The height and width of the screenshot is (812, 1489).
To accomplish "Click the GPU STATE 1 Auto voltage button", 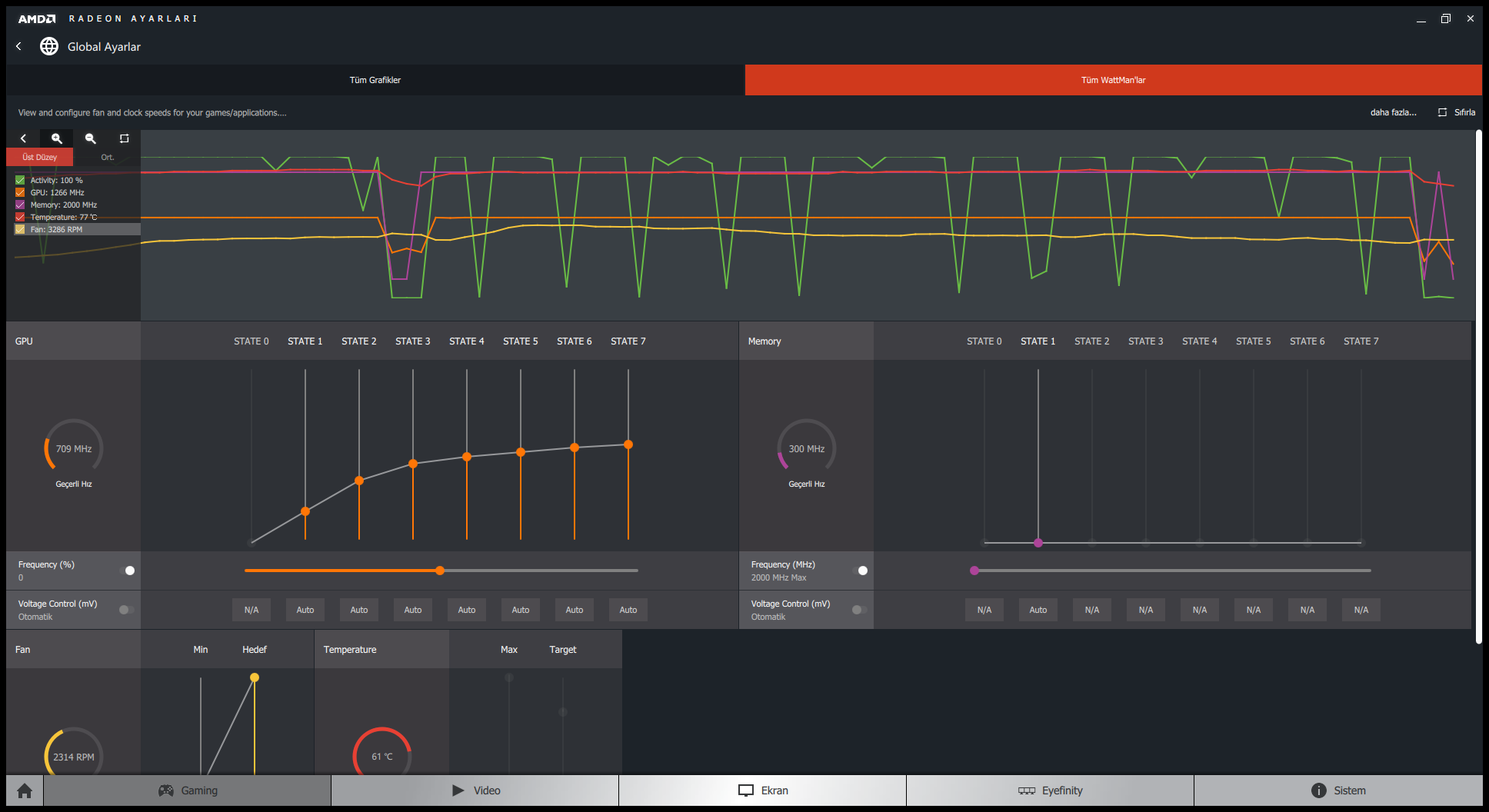I will pyautogui.click(x=305, y=610).
